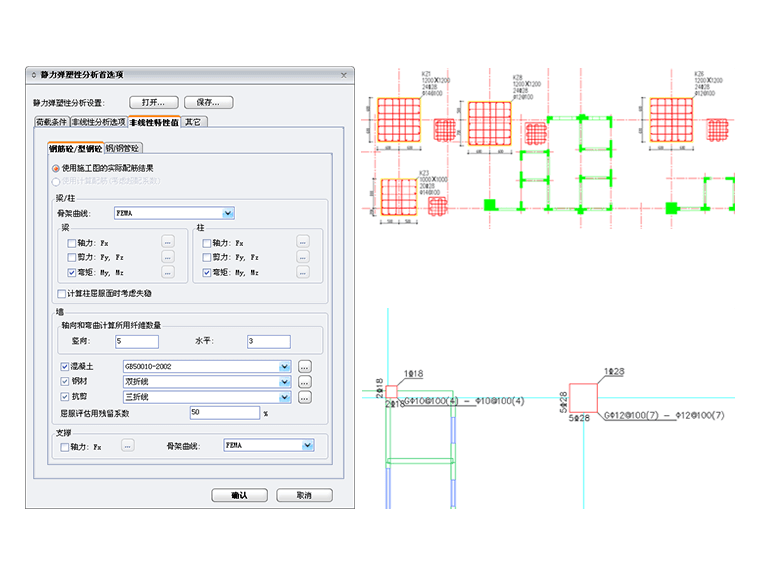Screen dimensions: 760x577
Task: Enable 支撑 轴力 Fx checkbox
Action: [64, 447]
